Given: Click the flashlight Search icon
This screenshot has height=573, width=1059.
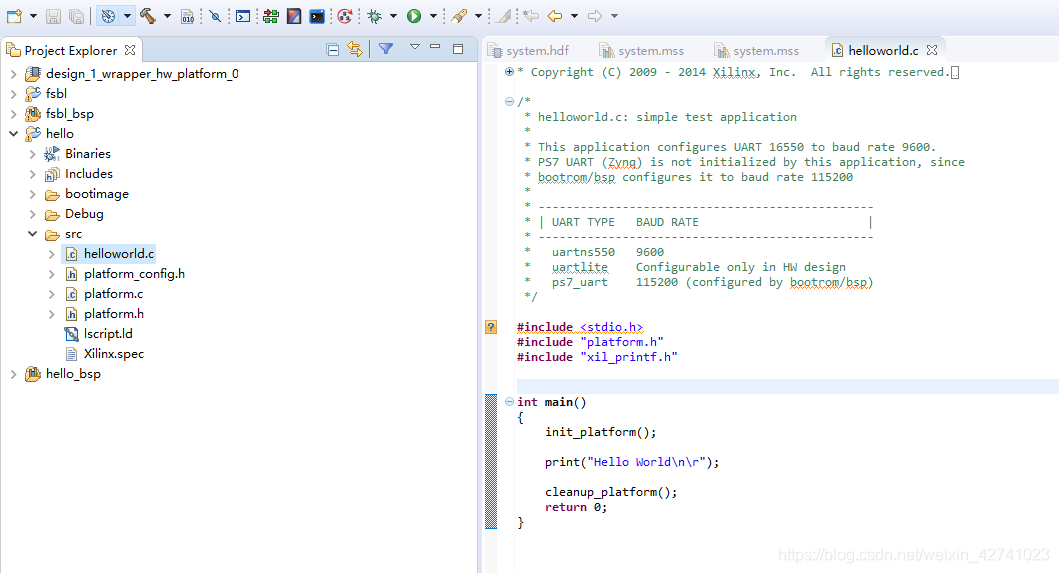Looking at the screenshot, I should pos(459,16).
